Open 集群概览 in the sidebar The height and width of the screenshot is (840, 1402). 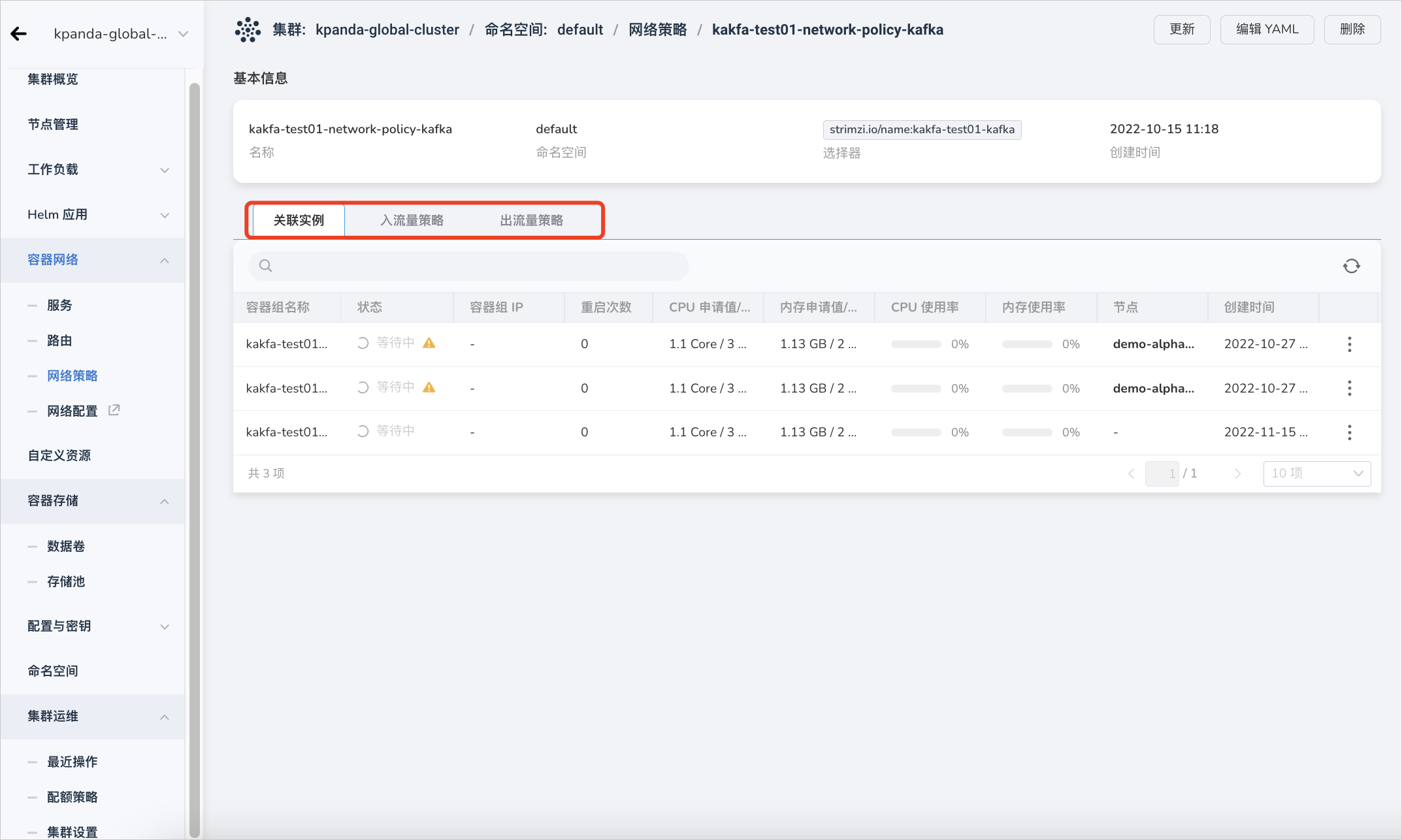tap(53, 80)
